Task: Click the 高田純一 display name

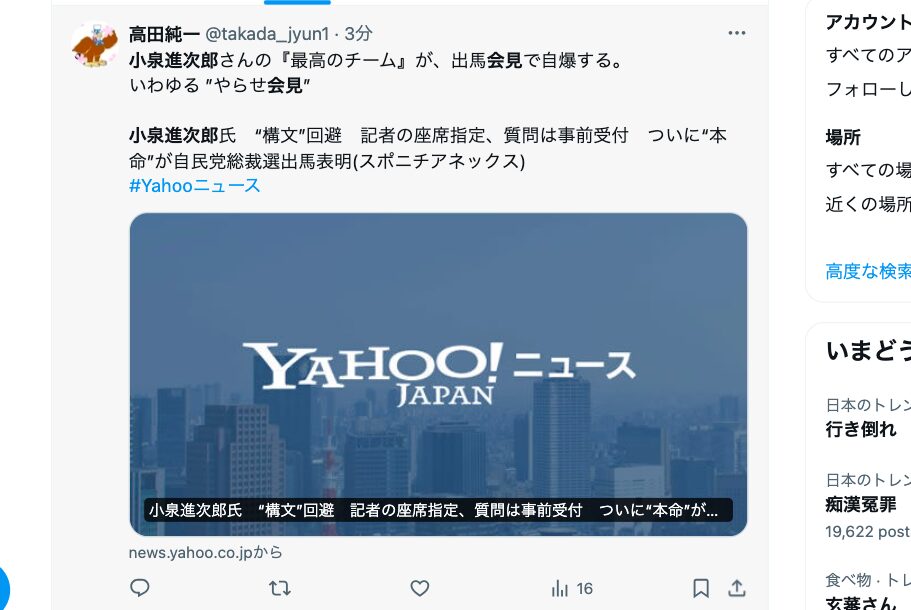Action: [164, 34]
